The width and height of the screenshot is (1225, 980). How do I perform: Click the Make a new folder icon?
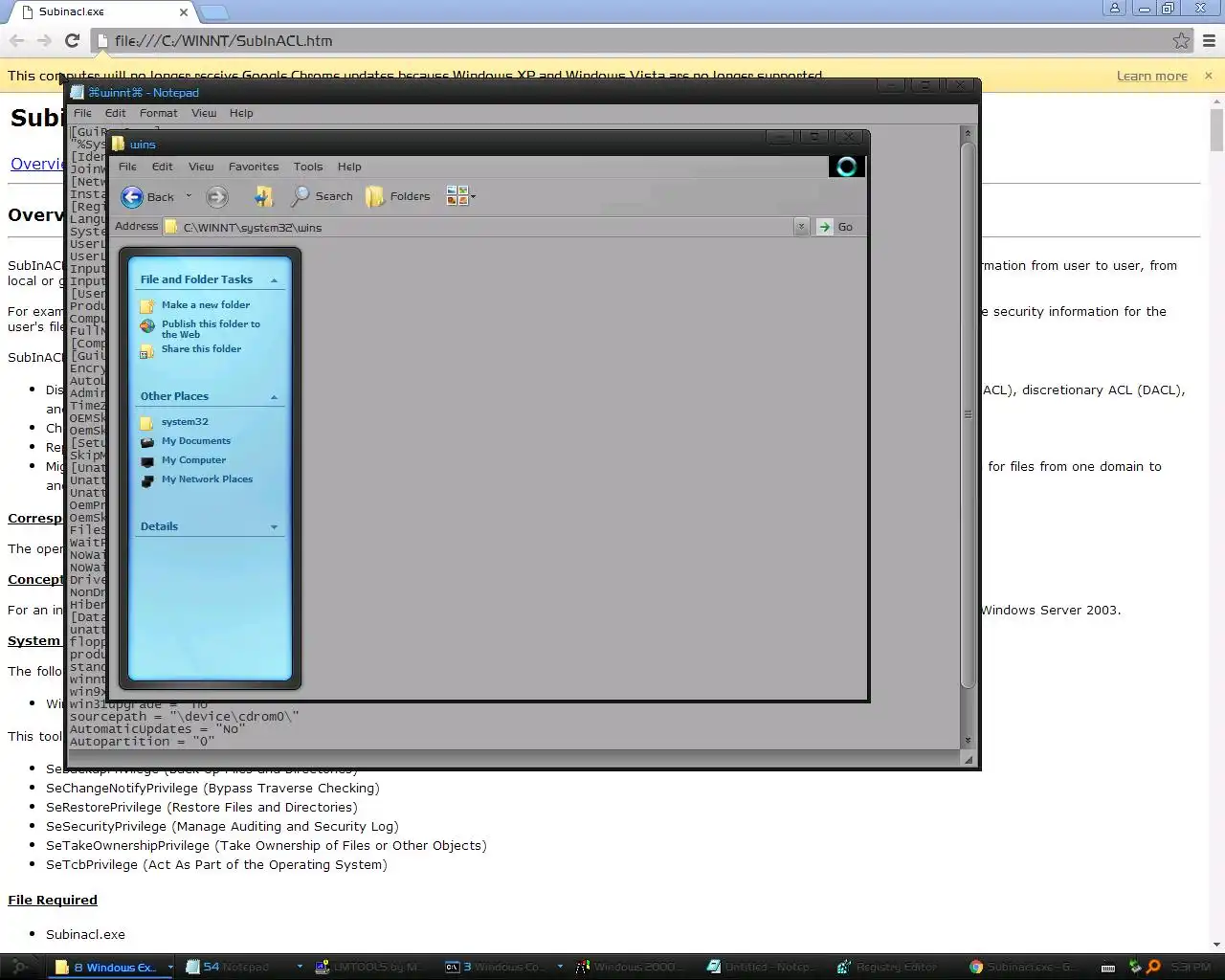point(147,306)
